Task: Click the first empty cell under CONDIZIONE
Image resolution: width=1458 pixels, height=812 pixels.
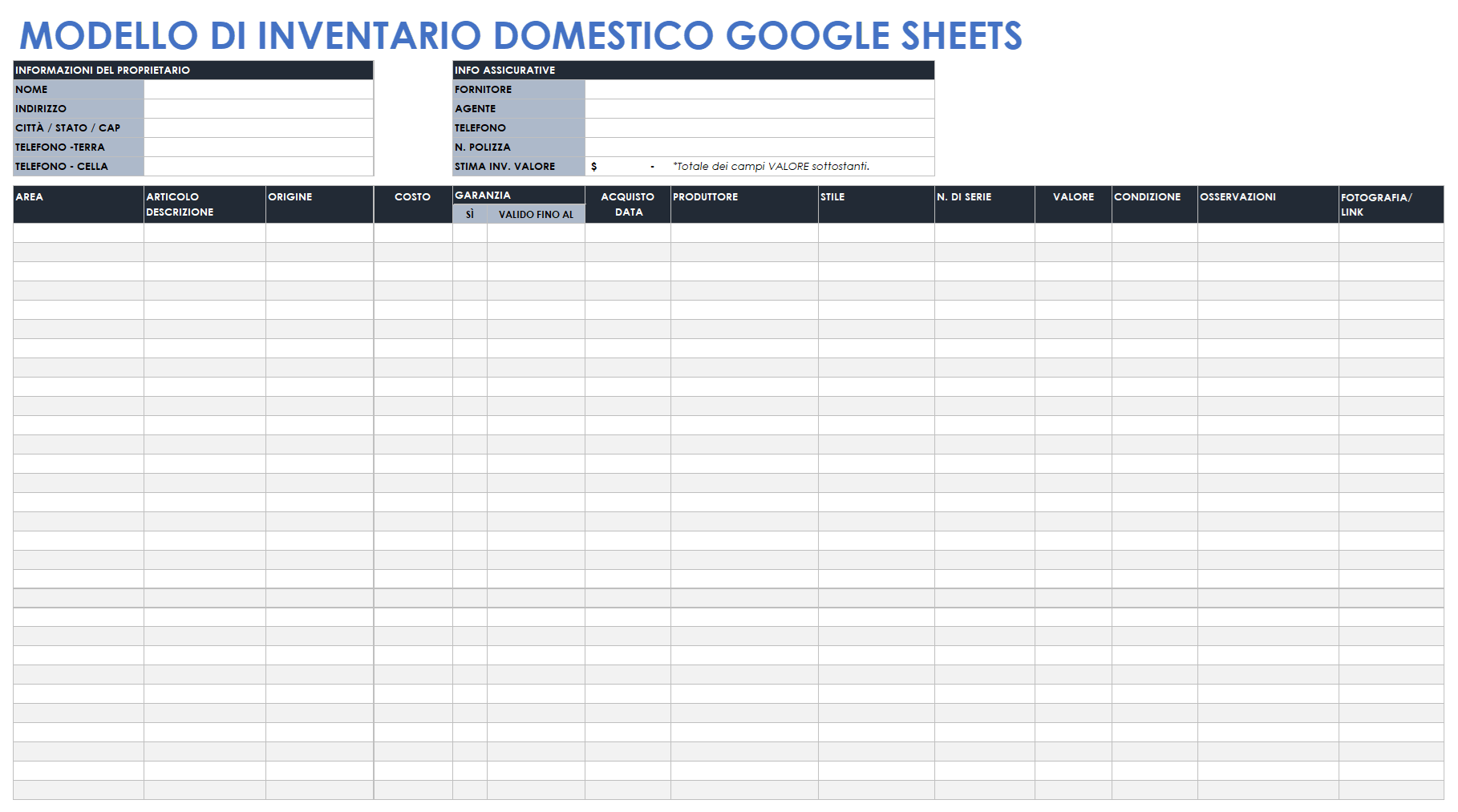Action: click(1155, 233)
